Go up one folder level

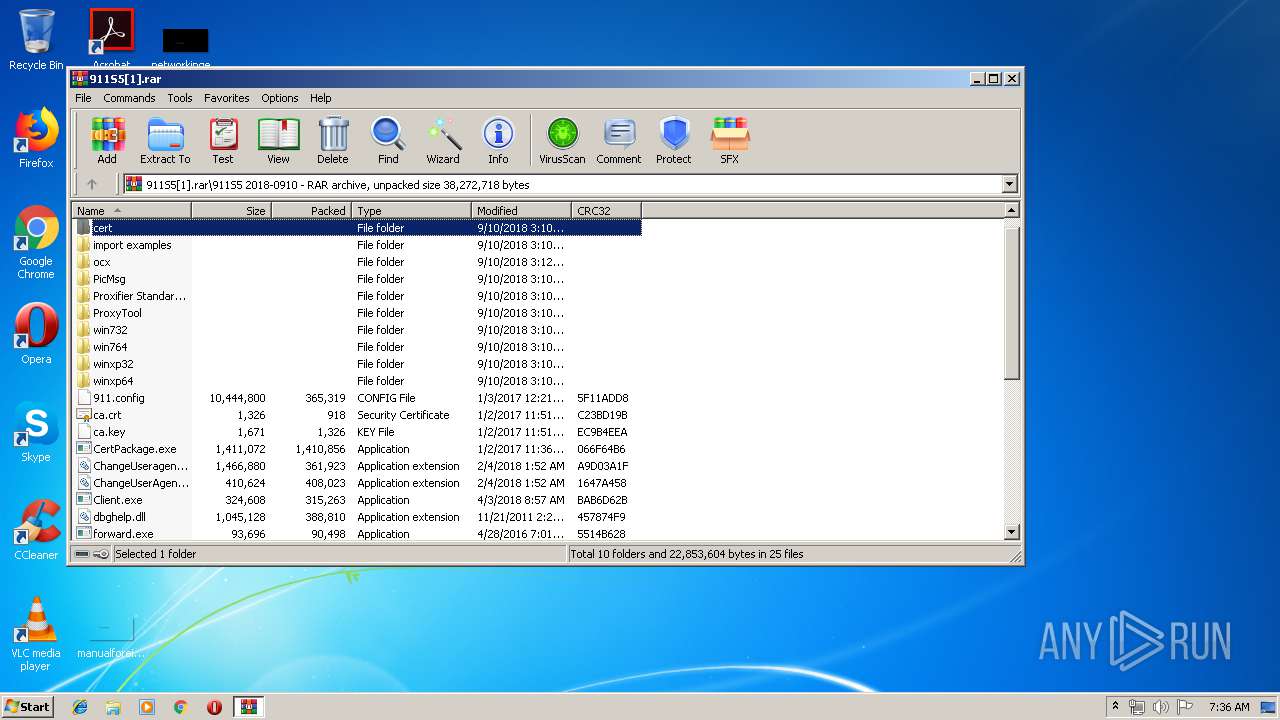[92, 184]
